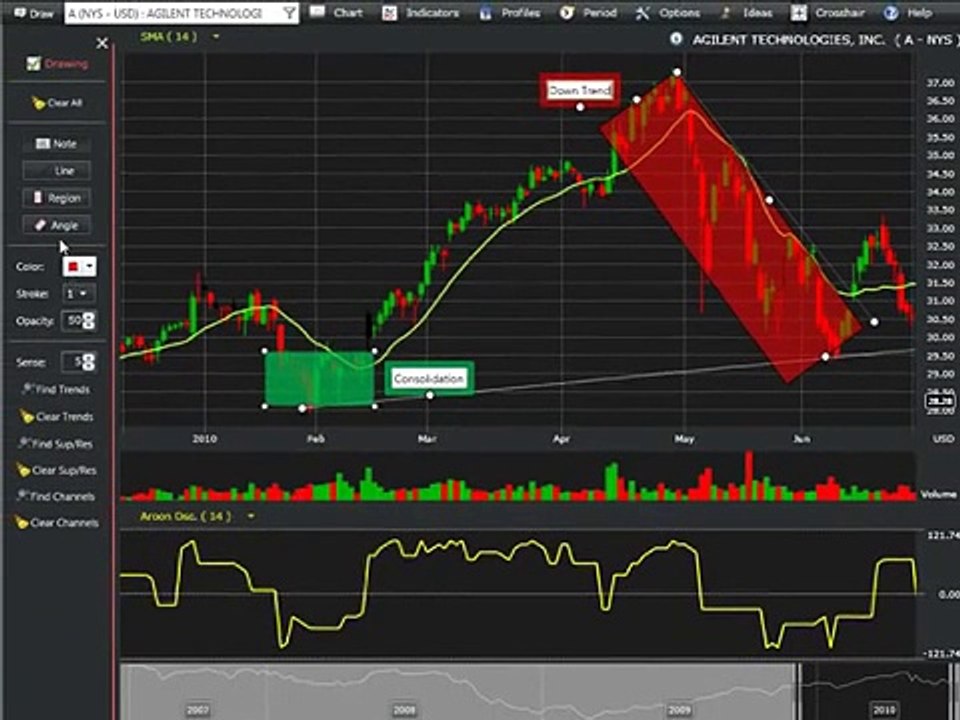960x720 pixels.
Task: Click the Sense value stepper
Action: click(89, 362)
